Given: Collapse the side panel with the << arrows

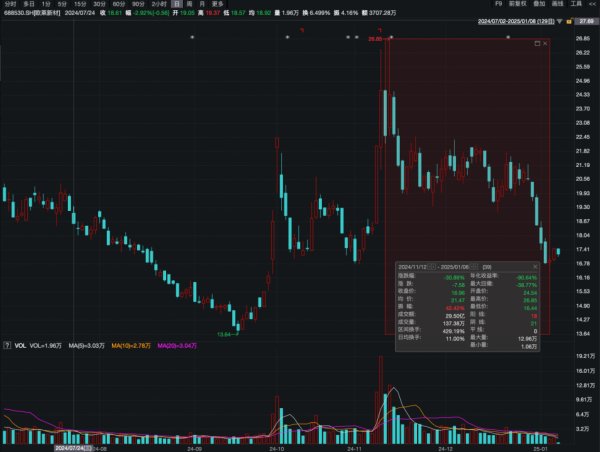Looking at the screenshot, I should [x=593, y=4].
